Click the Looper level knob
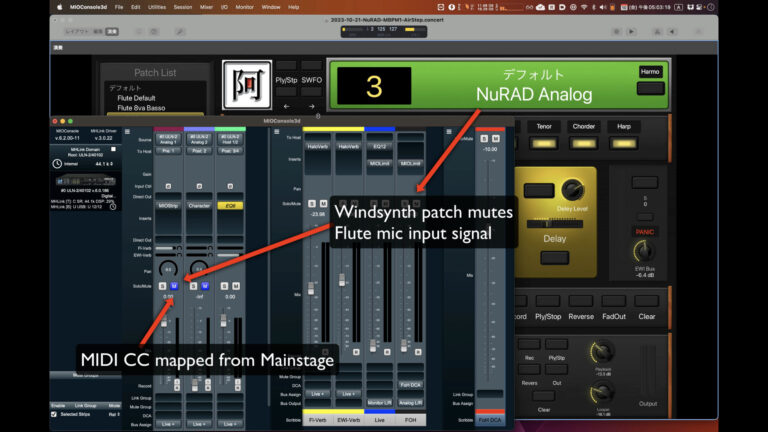Screen dimensions: 768x432 [x=602, y=393]
